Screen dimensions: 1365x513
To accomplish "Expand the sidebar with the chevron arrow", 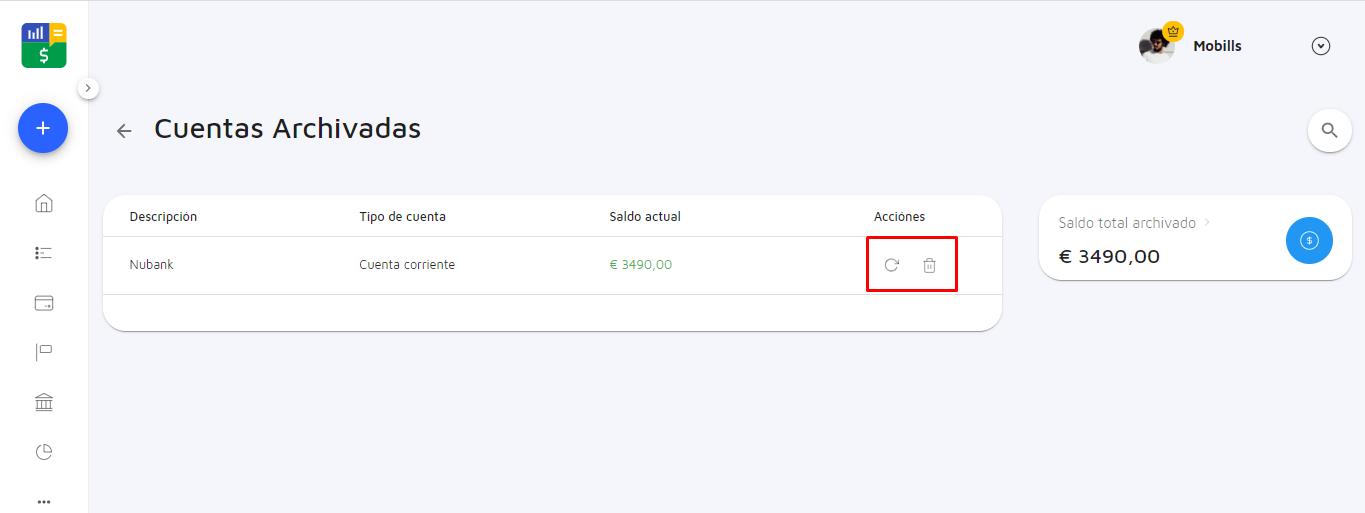I will click(88, 88).
